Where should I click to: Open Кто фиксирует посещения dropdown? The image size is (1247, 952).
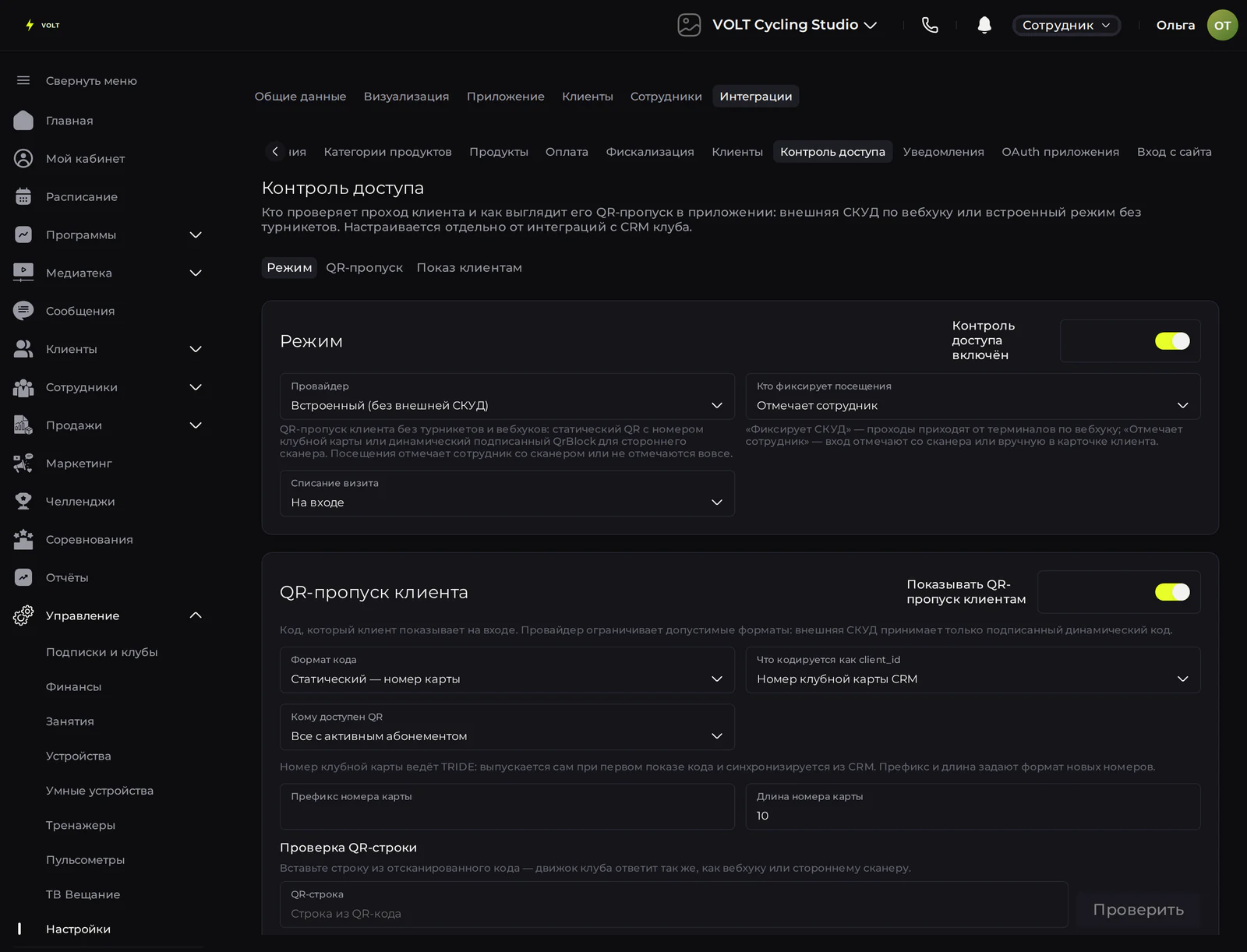973,397
